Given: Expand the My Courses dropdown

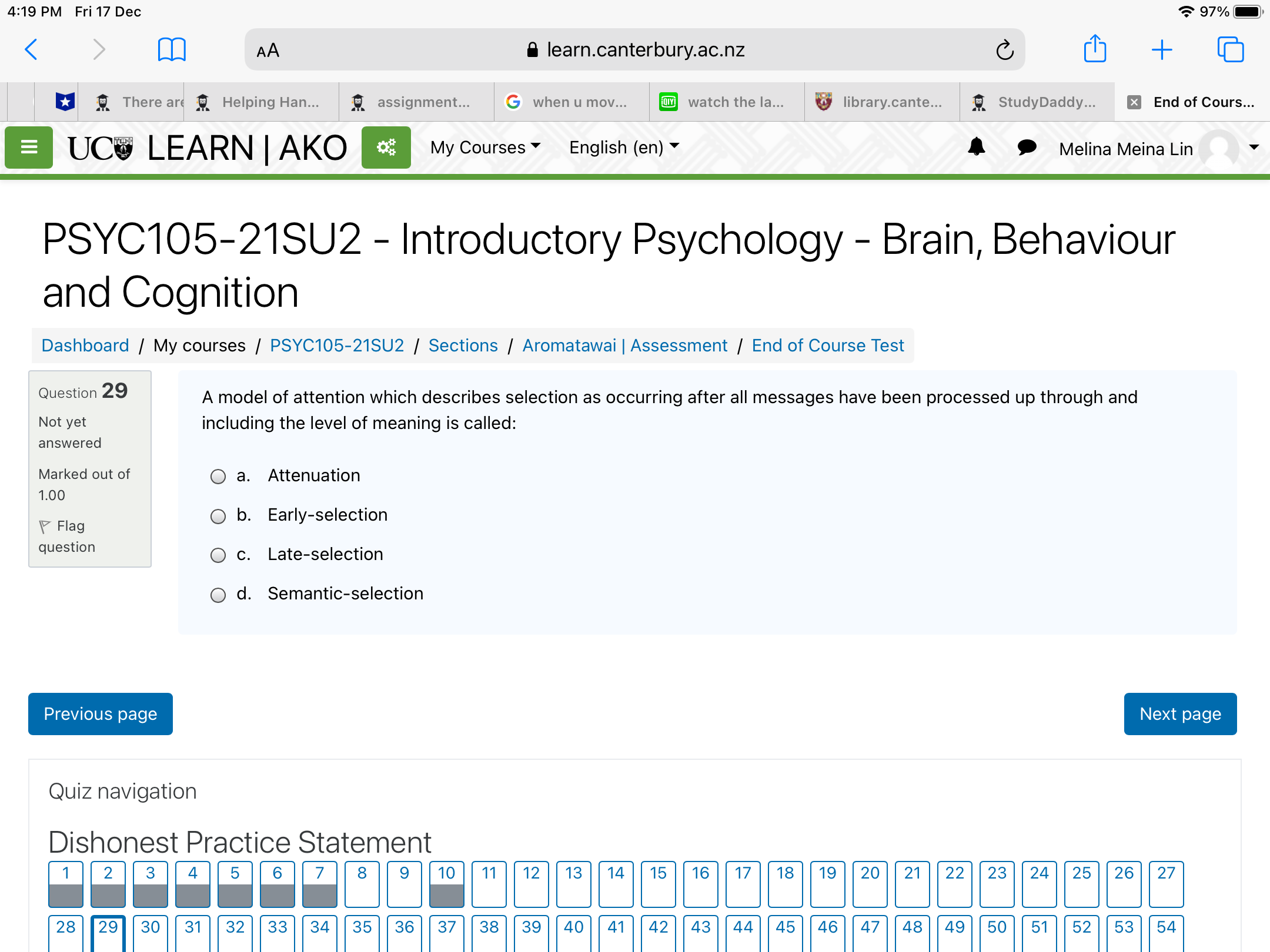Looking at the screenshot, I should coord(484,147).
